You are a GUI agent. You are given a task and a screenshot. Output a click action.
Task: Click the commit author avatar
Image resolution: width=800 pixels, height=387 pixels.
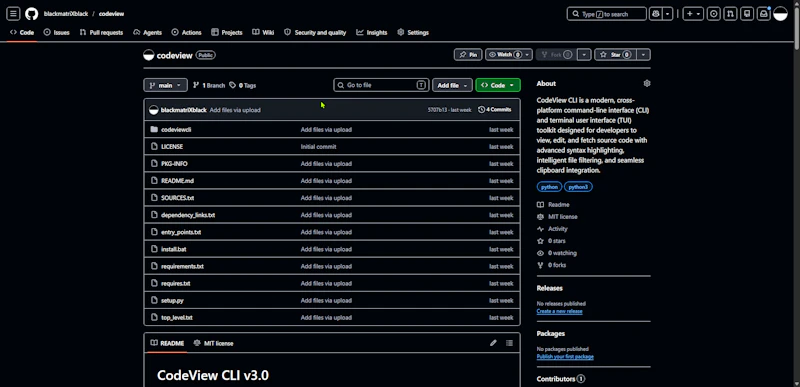[x=154, y=110]
